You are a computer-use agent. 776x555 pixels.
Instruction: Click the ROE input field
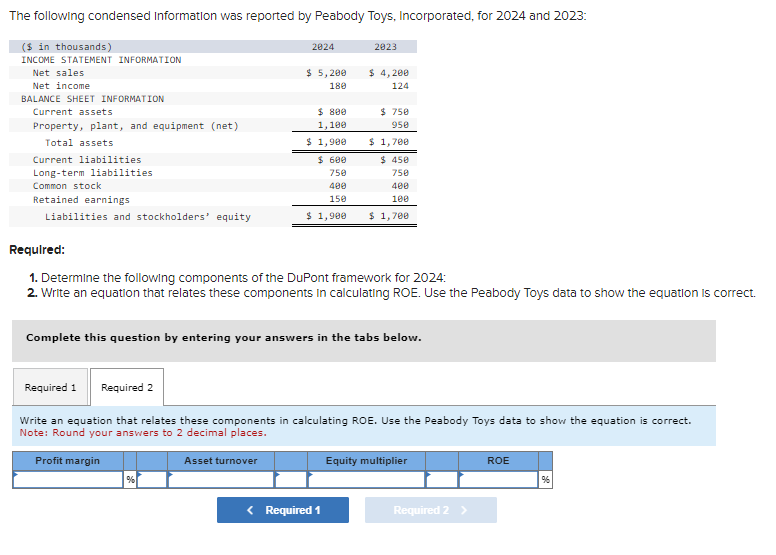(x=498, y=479)
